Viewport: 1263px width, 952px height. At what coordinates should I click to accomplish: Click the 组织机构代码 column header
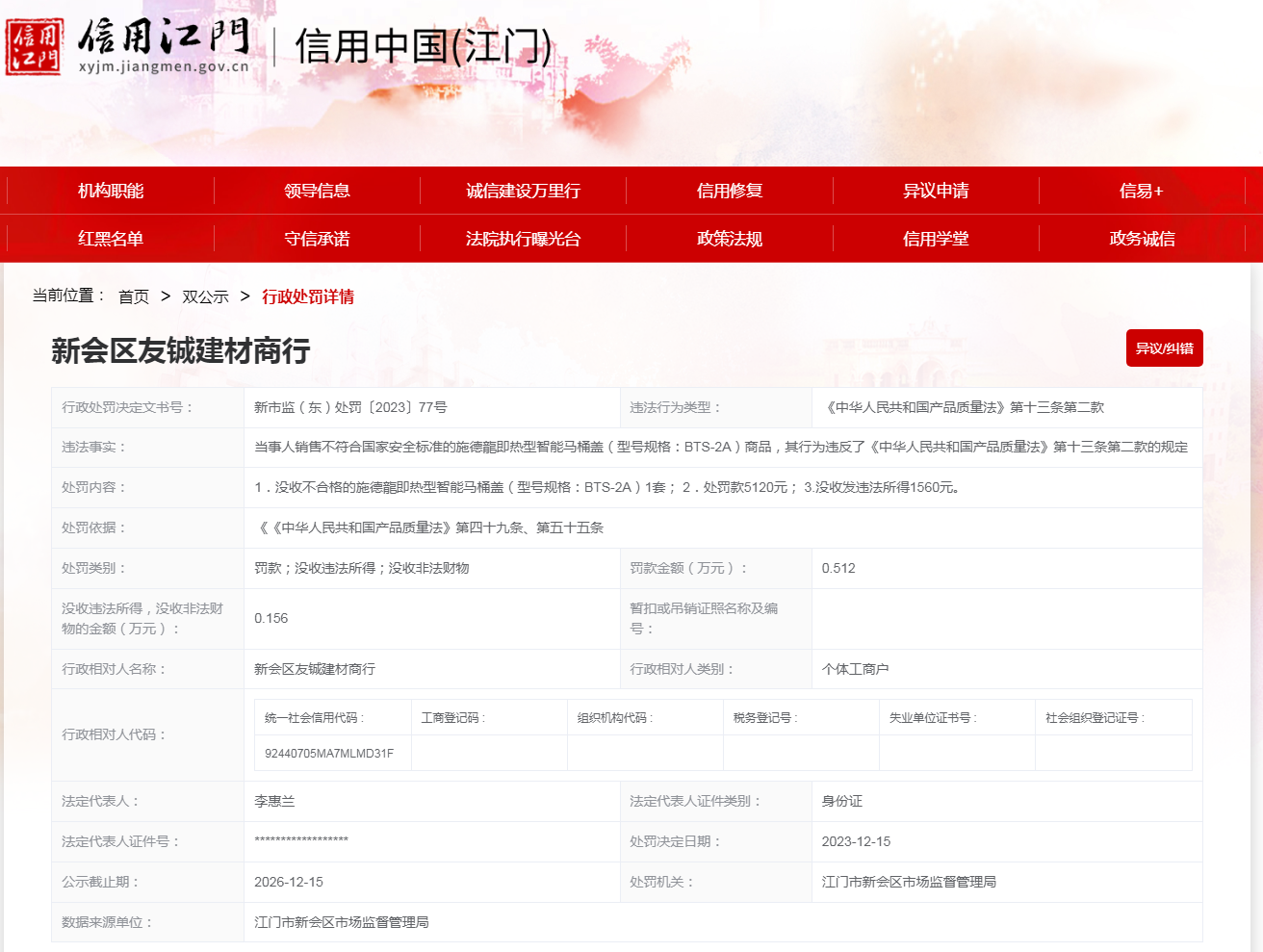pos(615,717)
